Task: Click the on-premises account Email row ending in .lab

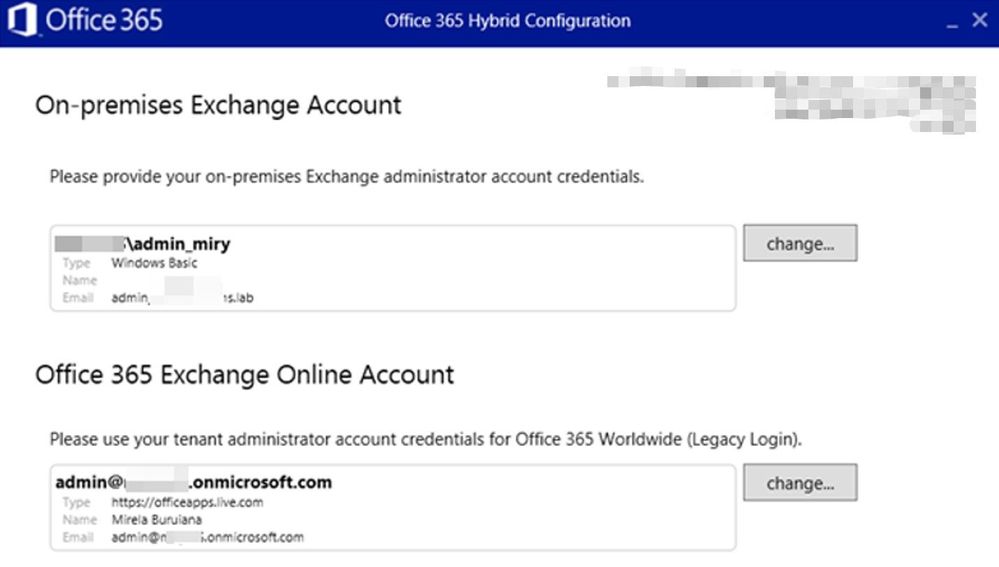Action: [x=183, y=298]
